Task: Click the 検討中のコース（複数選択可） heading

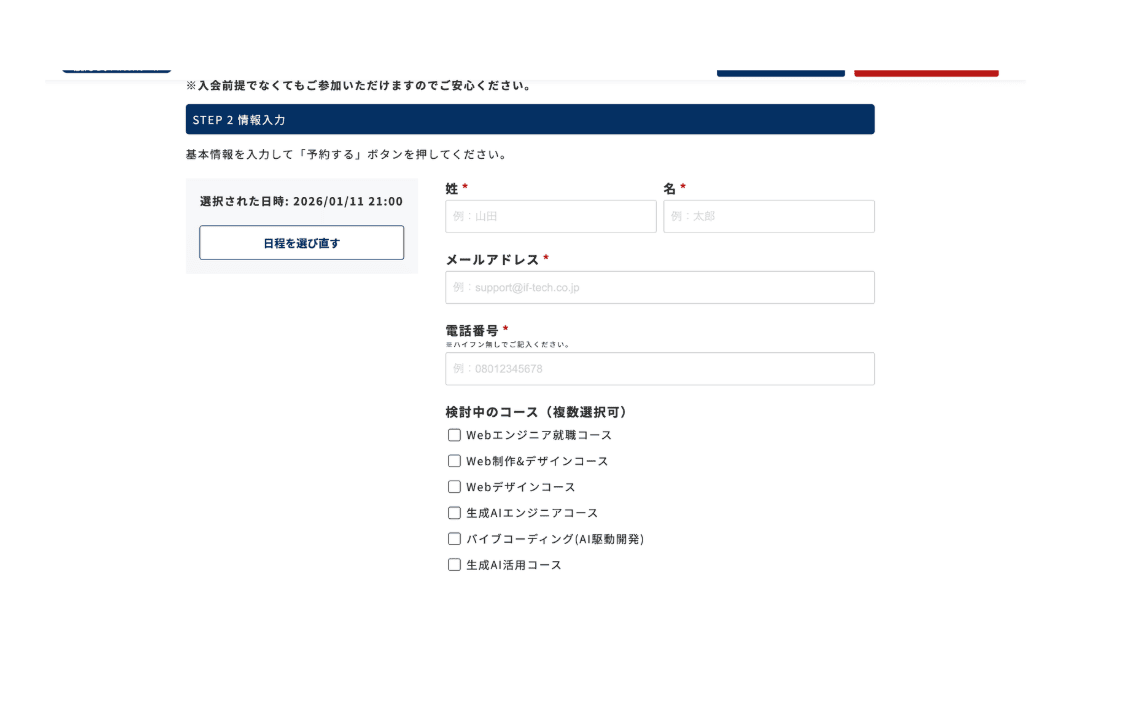Action: click(x=536, y=411)
